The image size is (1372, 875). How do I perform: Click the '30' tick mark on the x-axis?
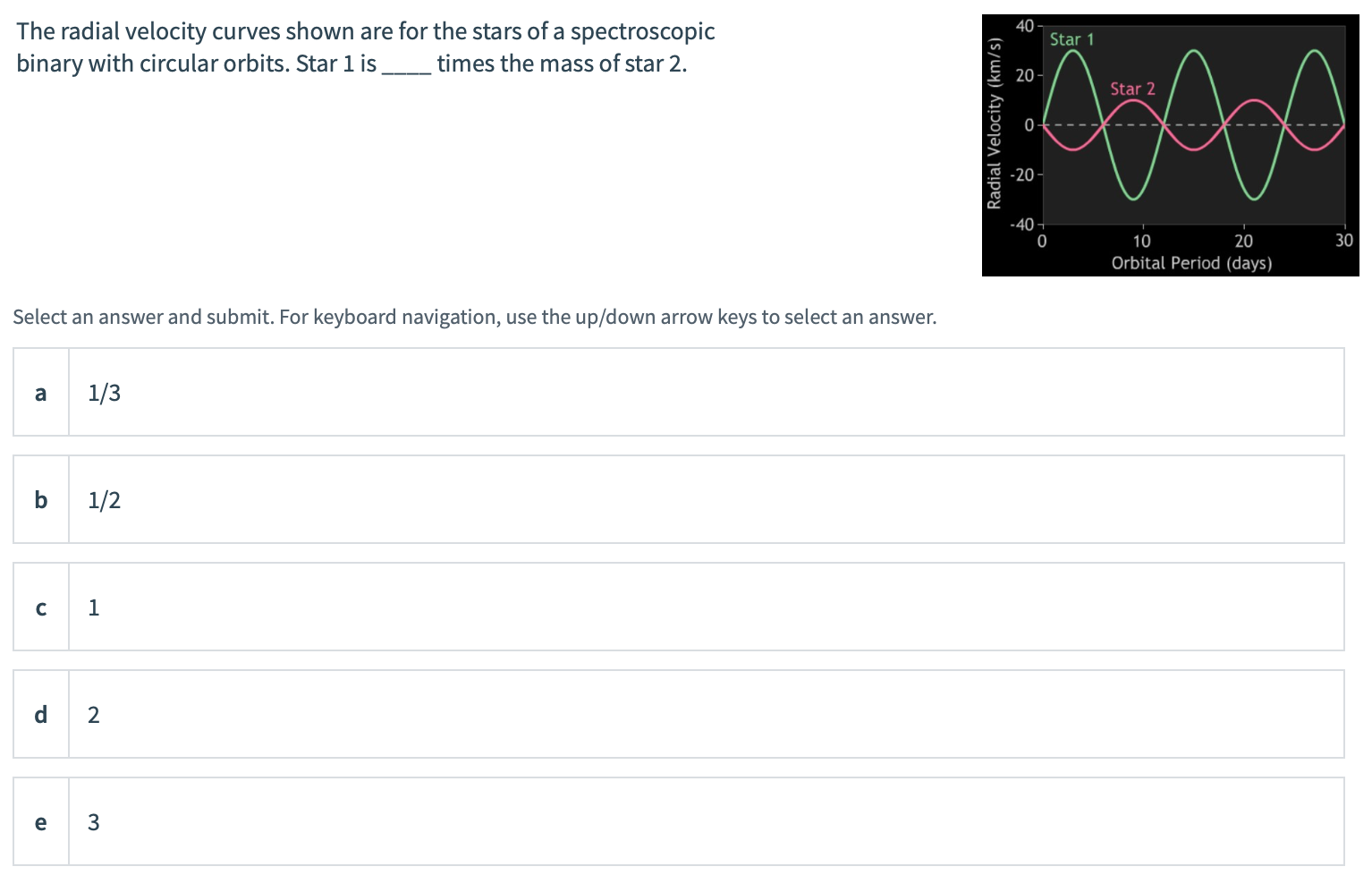[x=1344, y=241]
